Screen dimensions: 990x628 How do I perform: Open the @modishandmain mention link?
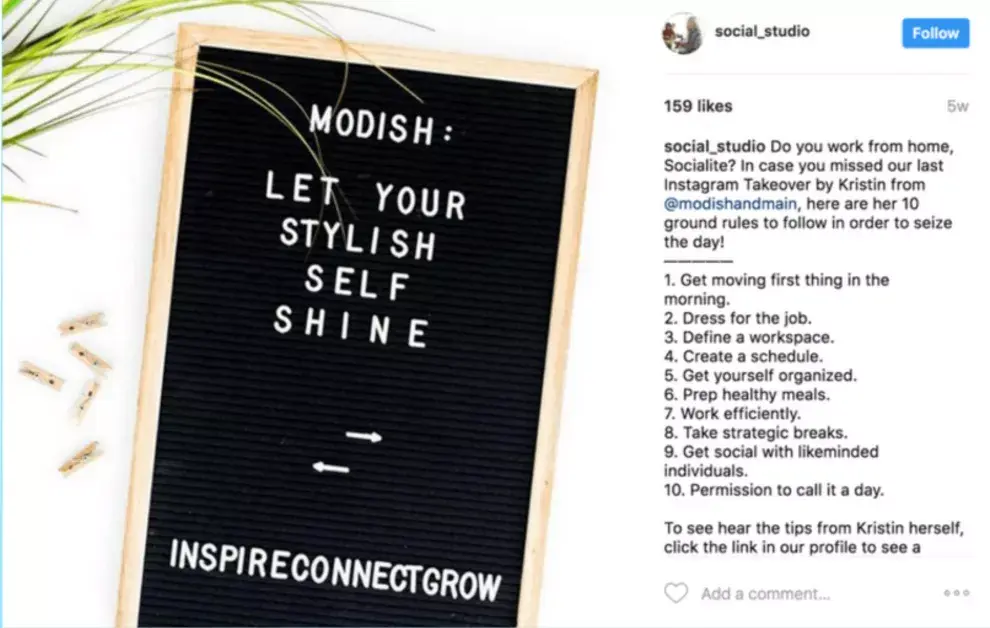(x=730, y=204)
